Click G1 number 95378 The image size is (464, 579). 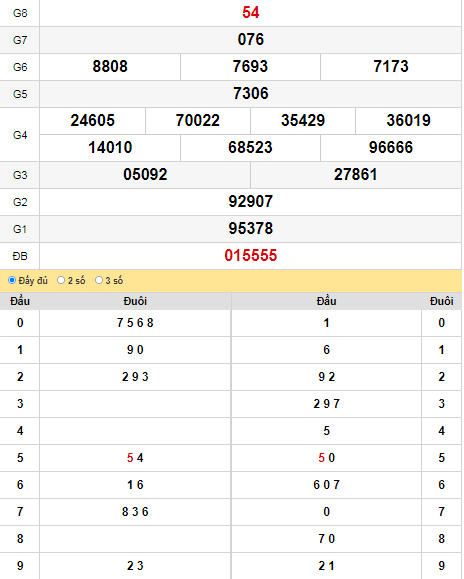[x=251, y=229]
